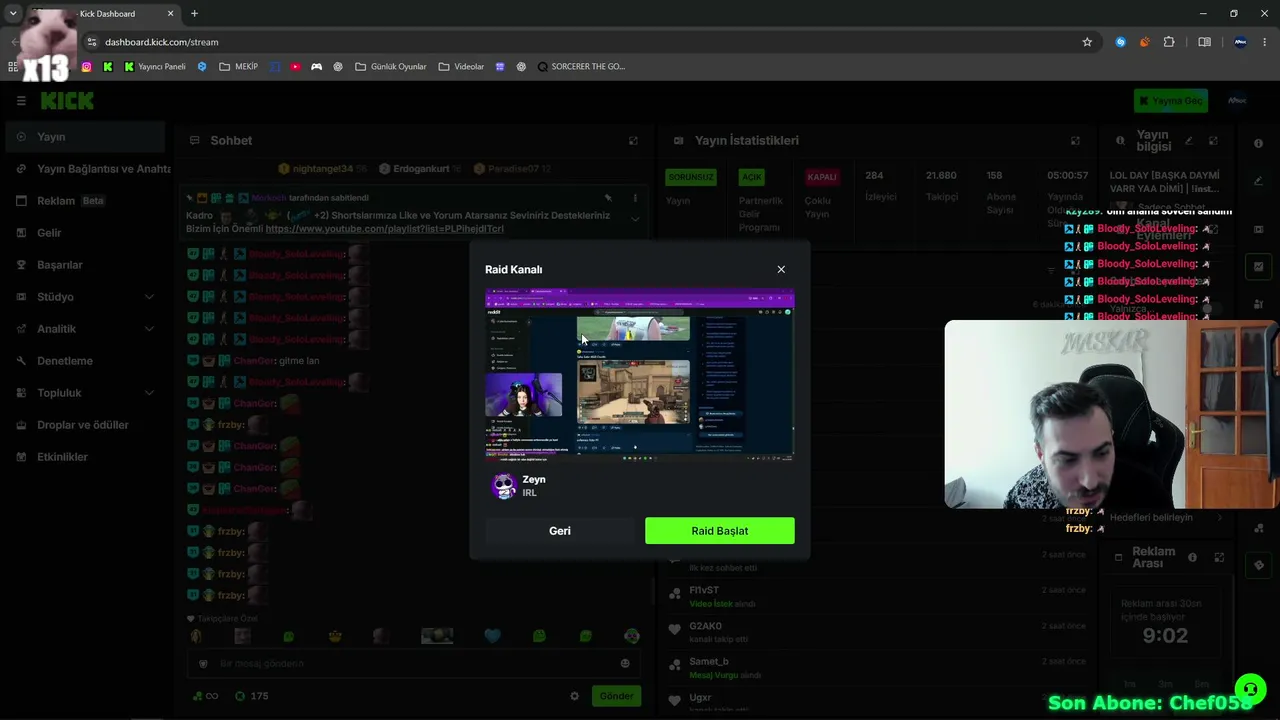This screenshot has height=720, width=1280.
Task: Open Etkinlikler in the sidebar
Action: click(84, 457)
